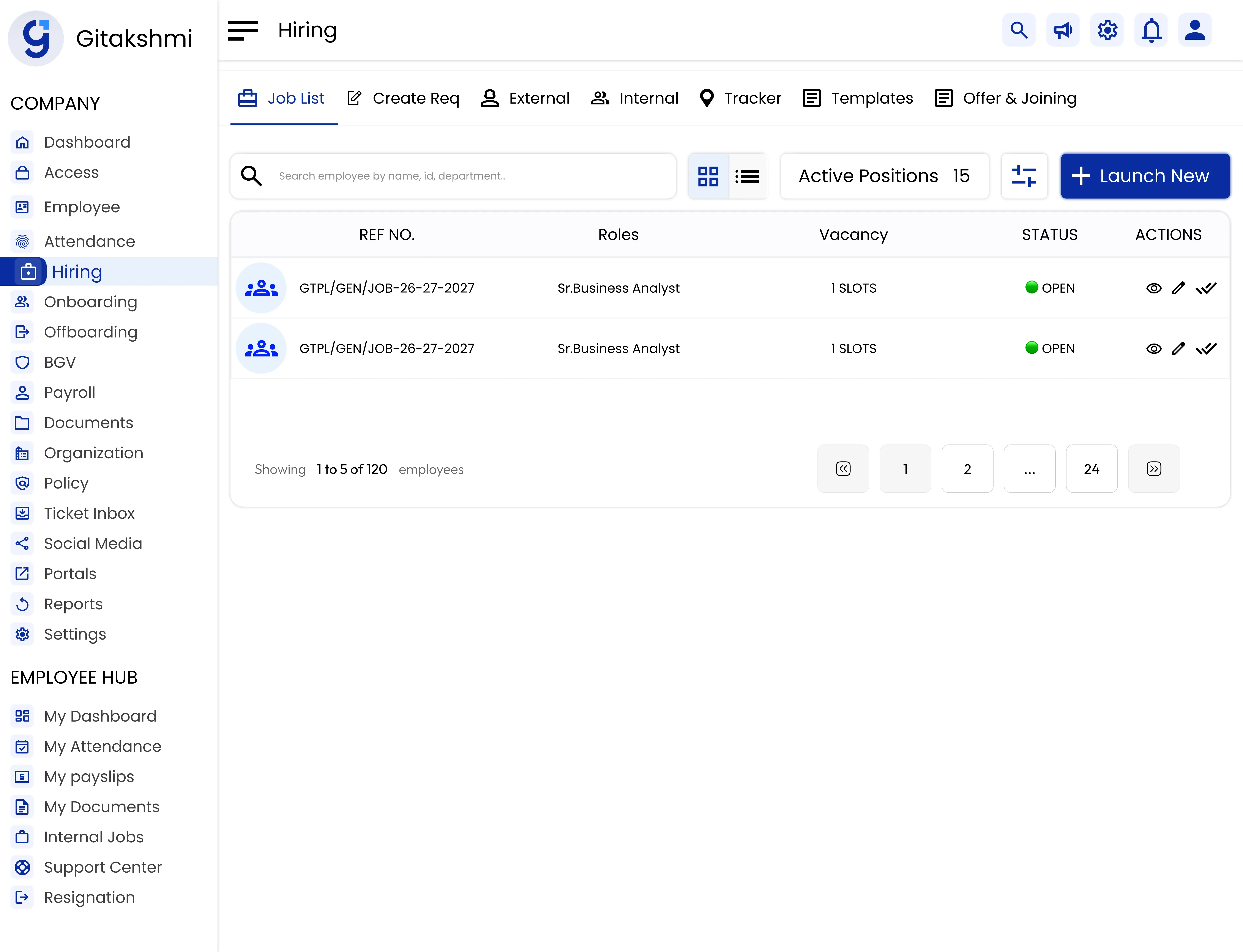Open the settings gear in header
This screenshot has width=1243, height=952.
[1107, 30]
